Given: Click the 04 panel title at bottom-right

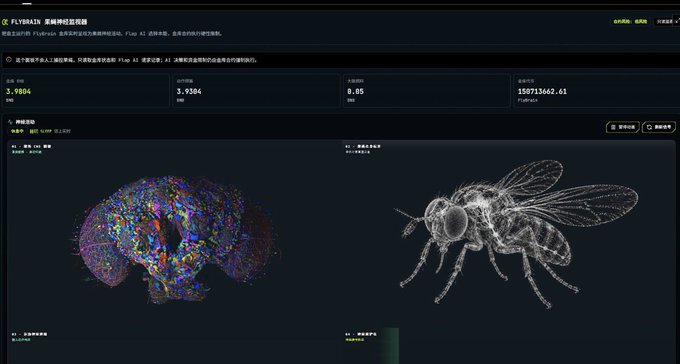Looking at the screenshot, I should click(361, 334).
